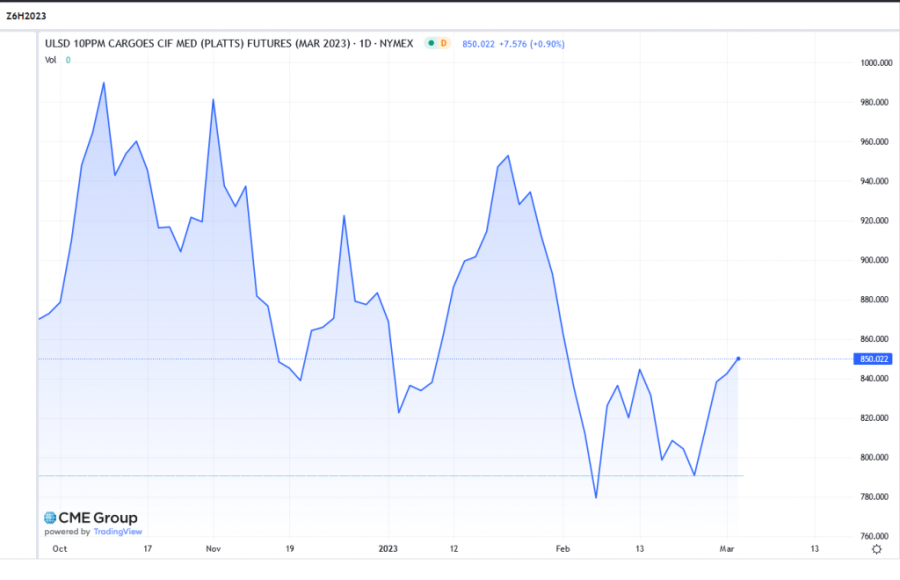This screenshot has width=900, height=580.
Task: Click the 2023 label on time axis
Action: tap(388, 549)
